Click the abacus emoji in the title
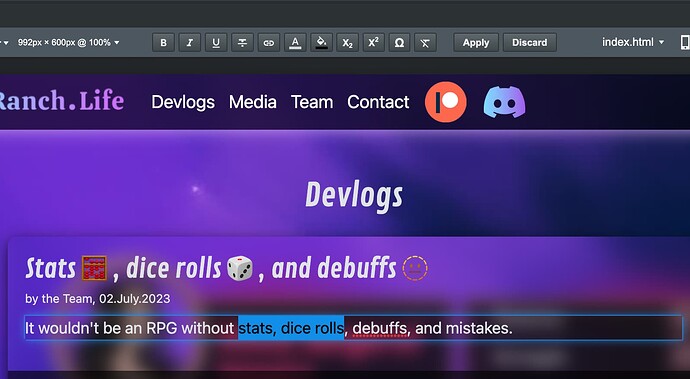 pos(95,268)
